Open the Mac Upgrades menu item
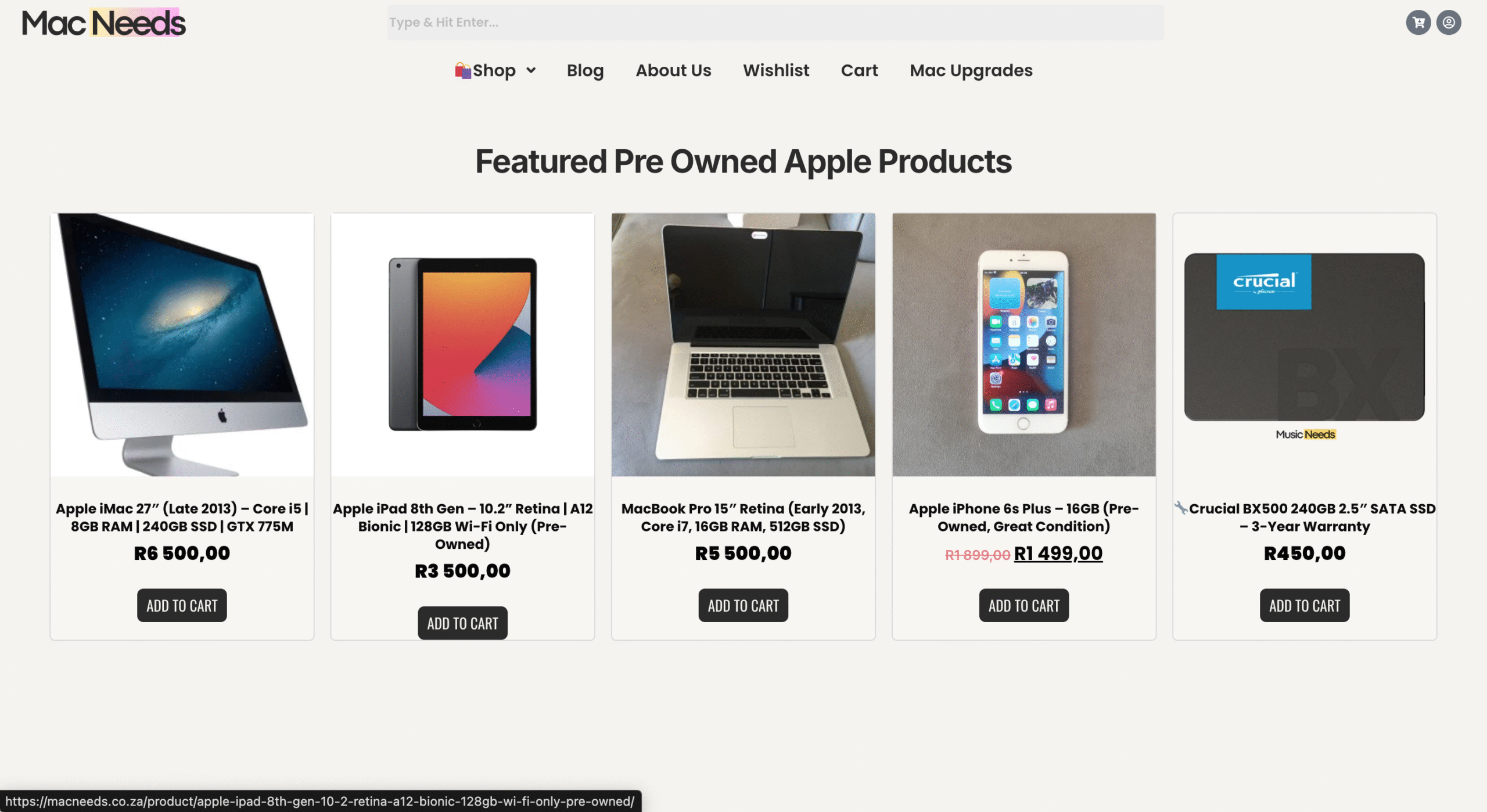Image resolution: width=1487 pixels, height=812 pixels. click(971, 70)
